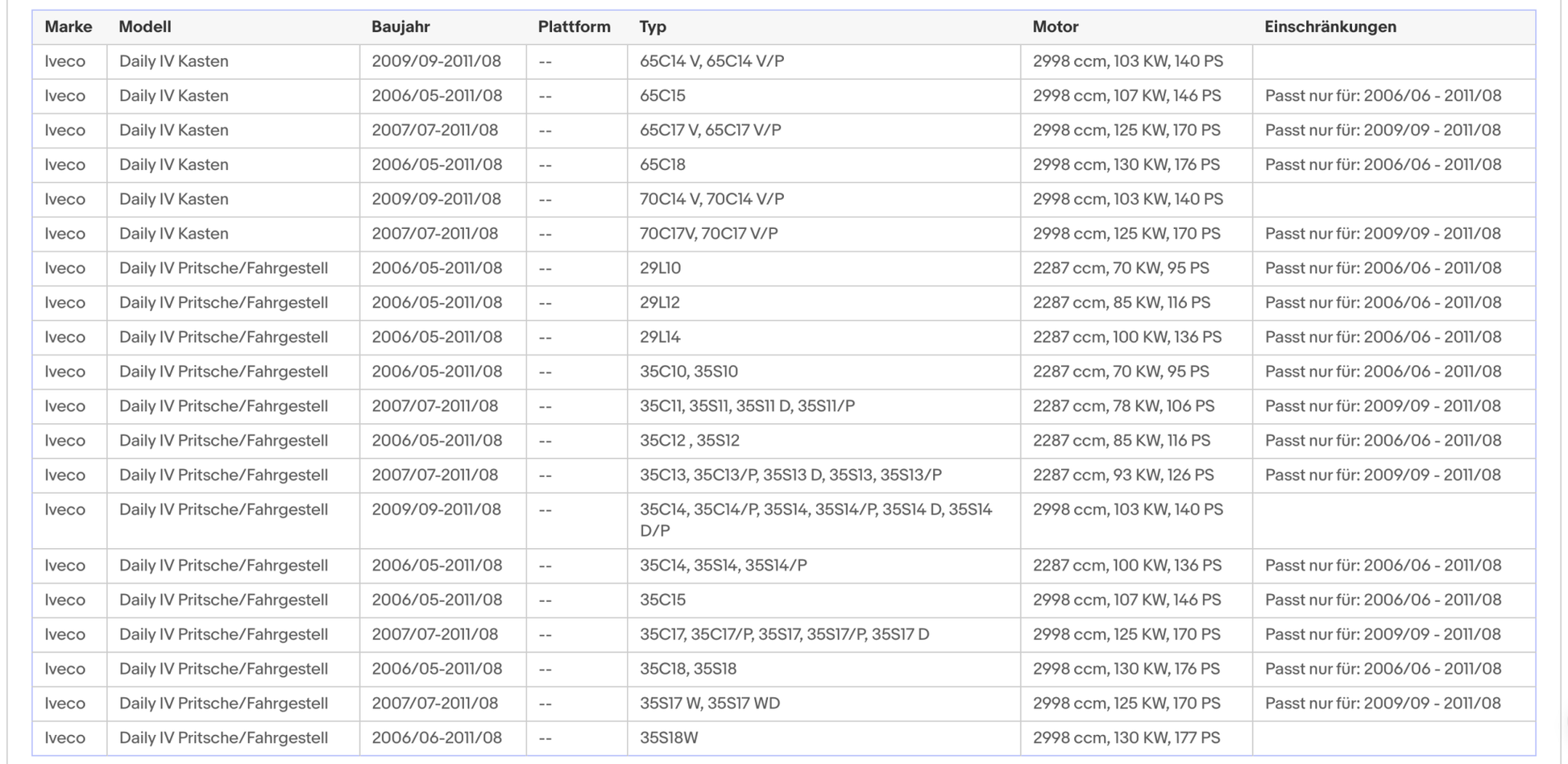The image size is (1568, 764).
Task: Click the Baujahr column header
Action: pos(400,27)
